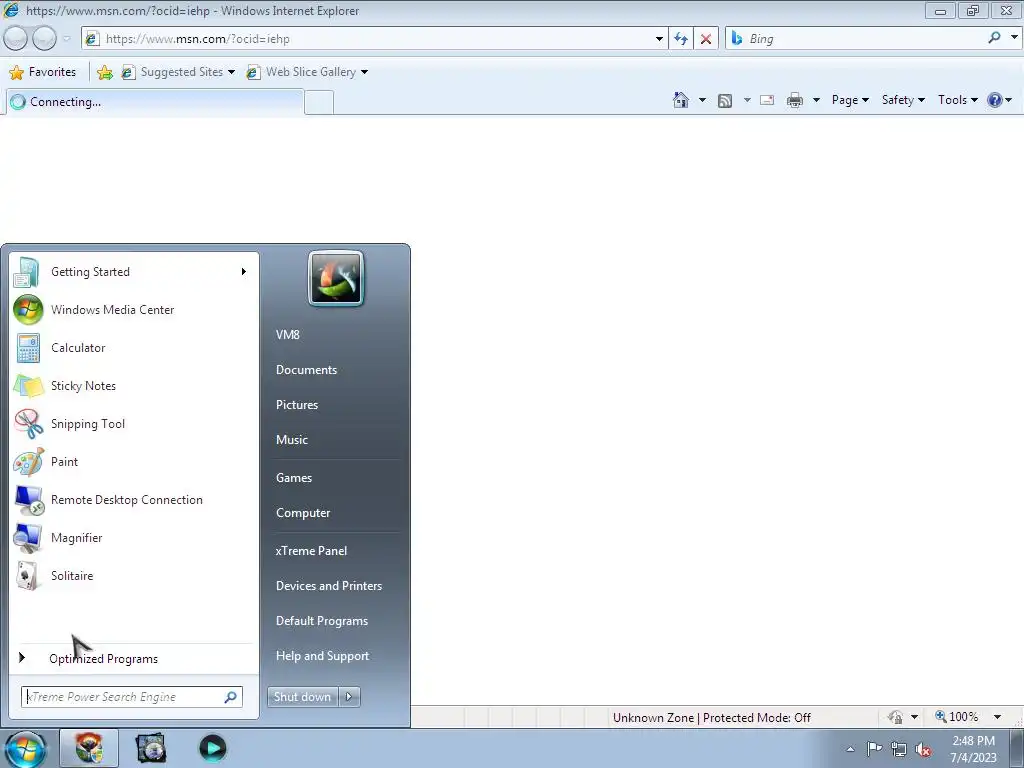The height and width of the screenshot is (768, 1024).
Task: Open Documents from the start menu
Action: [306, 370]
